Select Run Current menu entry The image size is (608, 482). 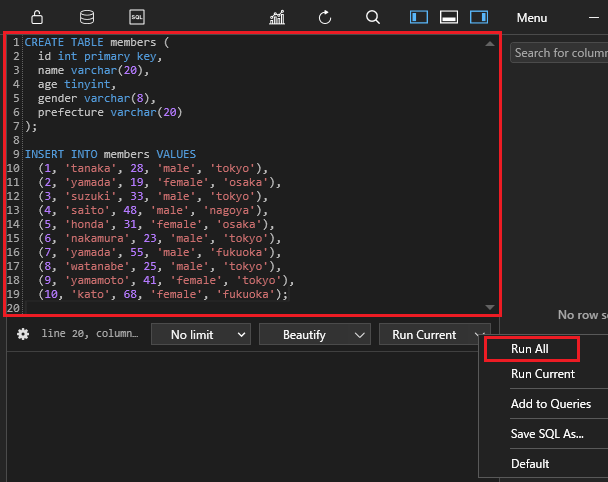click(x=543, y=374)
